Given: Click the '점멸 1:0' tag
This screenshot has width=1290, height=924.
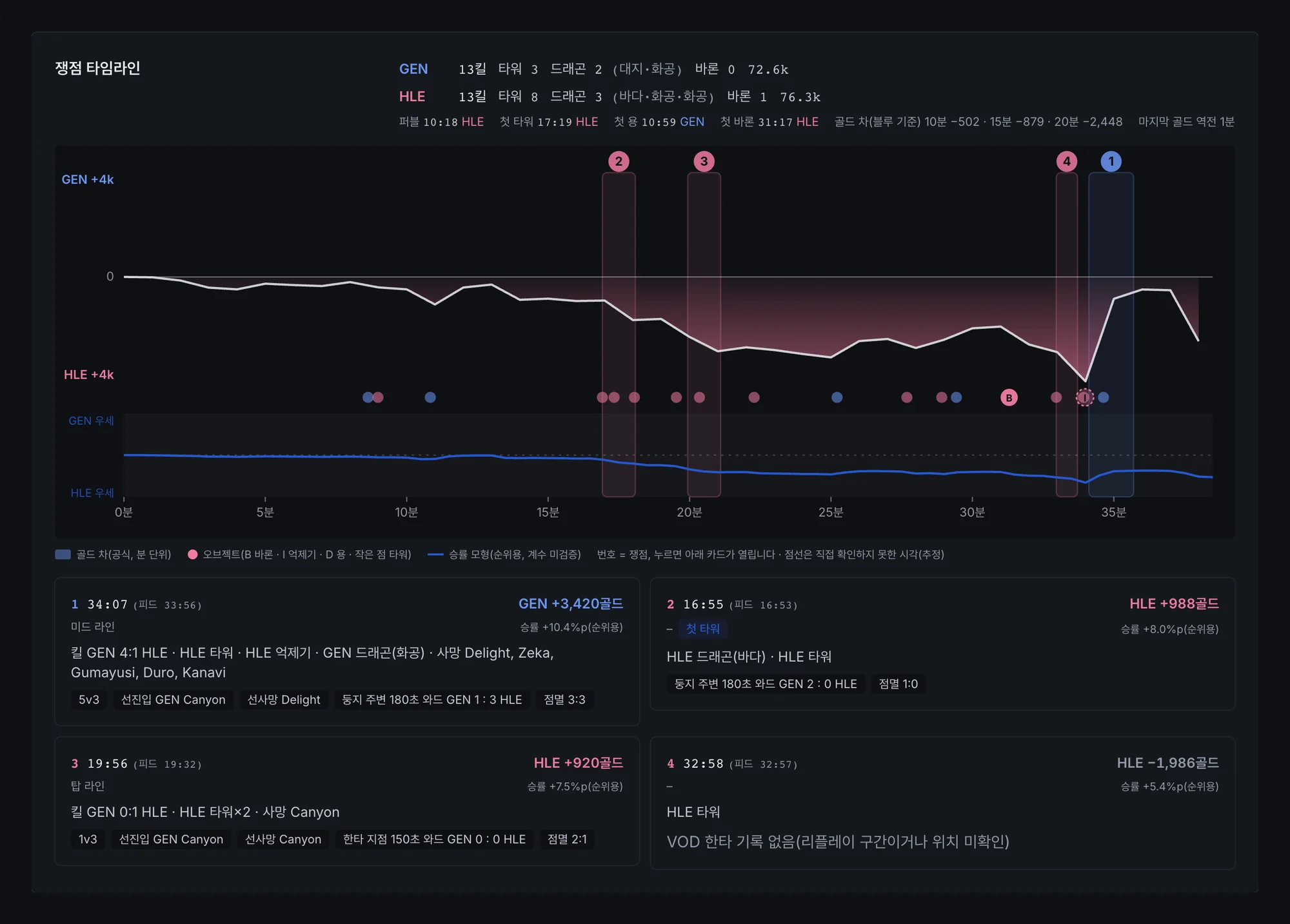Looking at the screenshot, I should coord(898,683).
